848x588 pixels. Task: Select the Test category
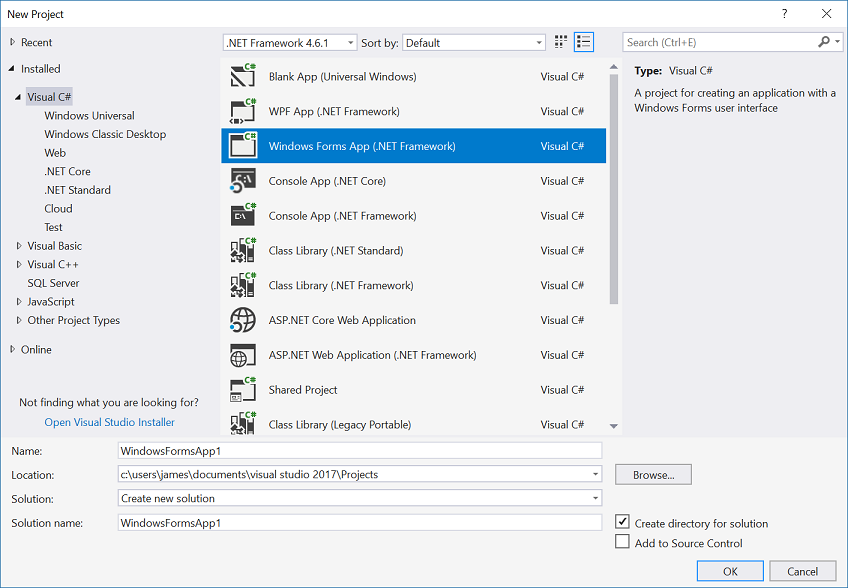(x=53, y=227)
